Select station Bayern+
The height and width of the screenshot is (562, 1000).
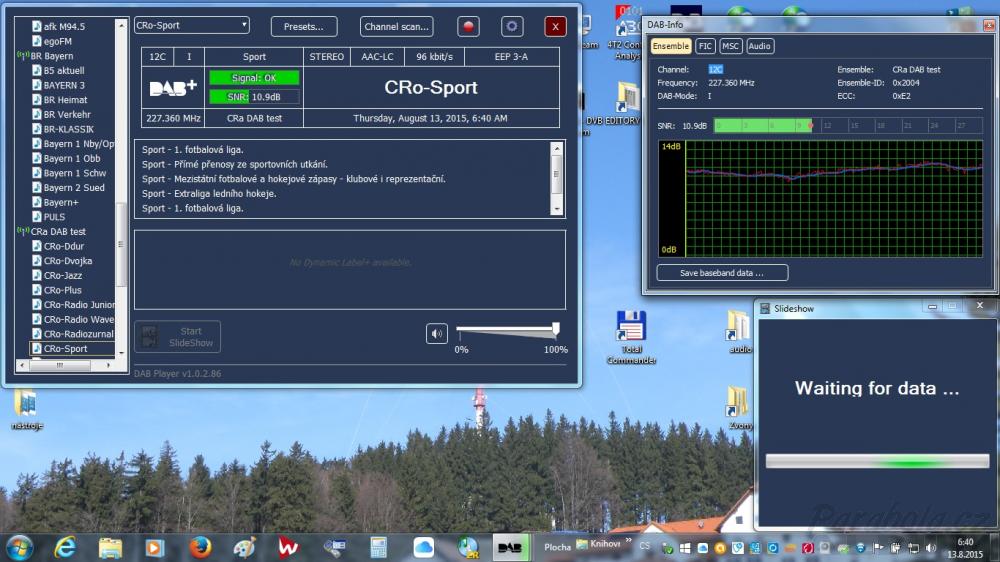[61, 202]
